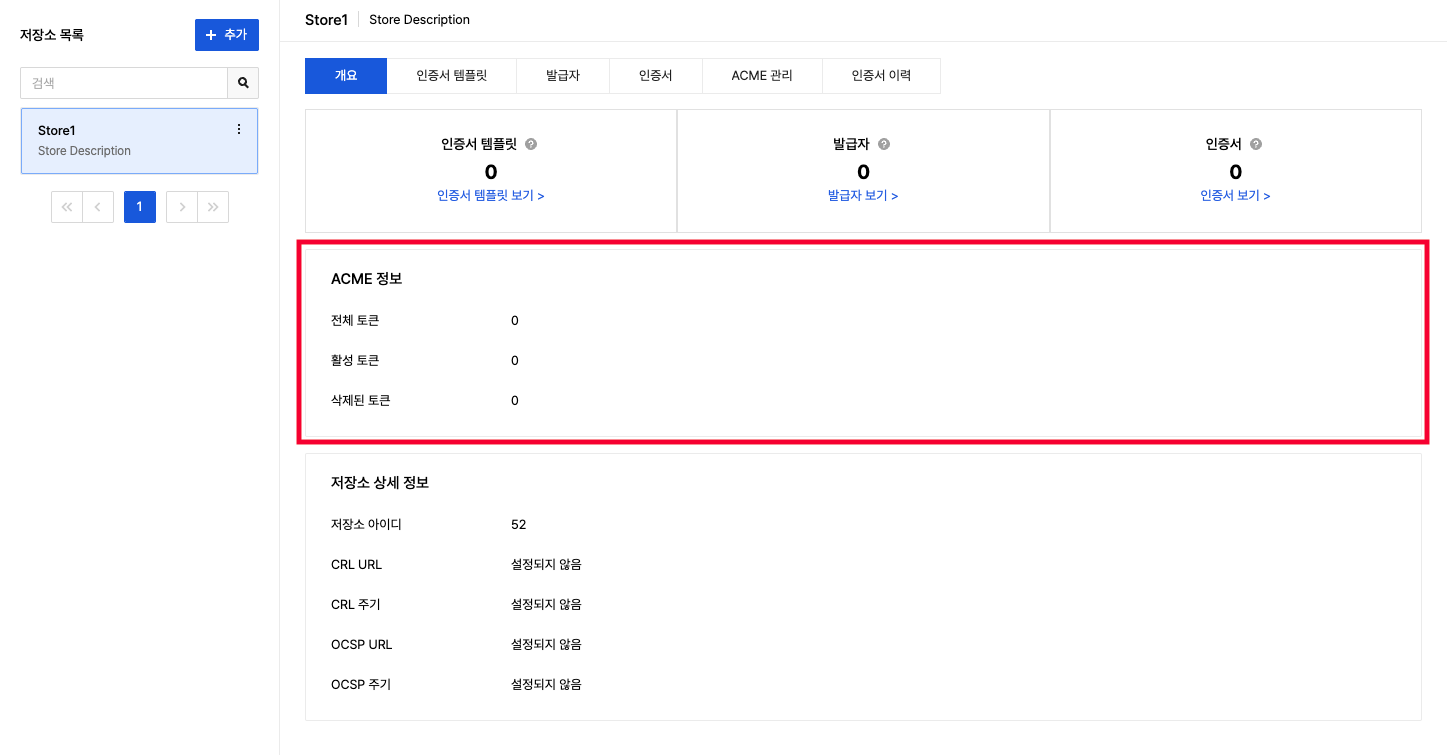Click help icon next to 인증서 템플릿
1447x755 pixels.
point(531,144)
